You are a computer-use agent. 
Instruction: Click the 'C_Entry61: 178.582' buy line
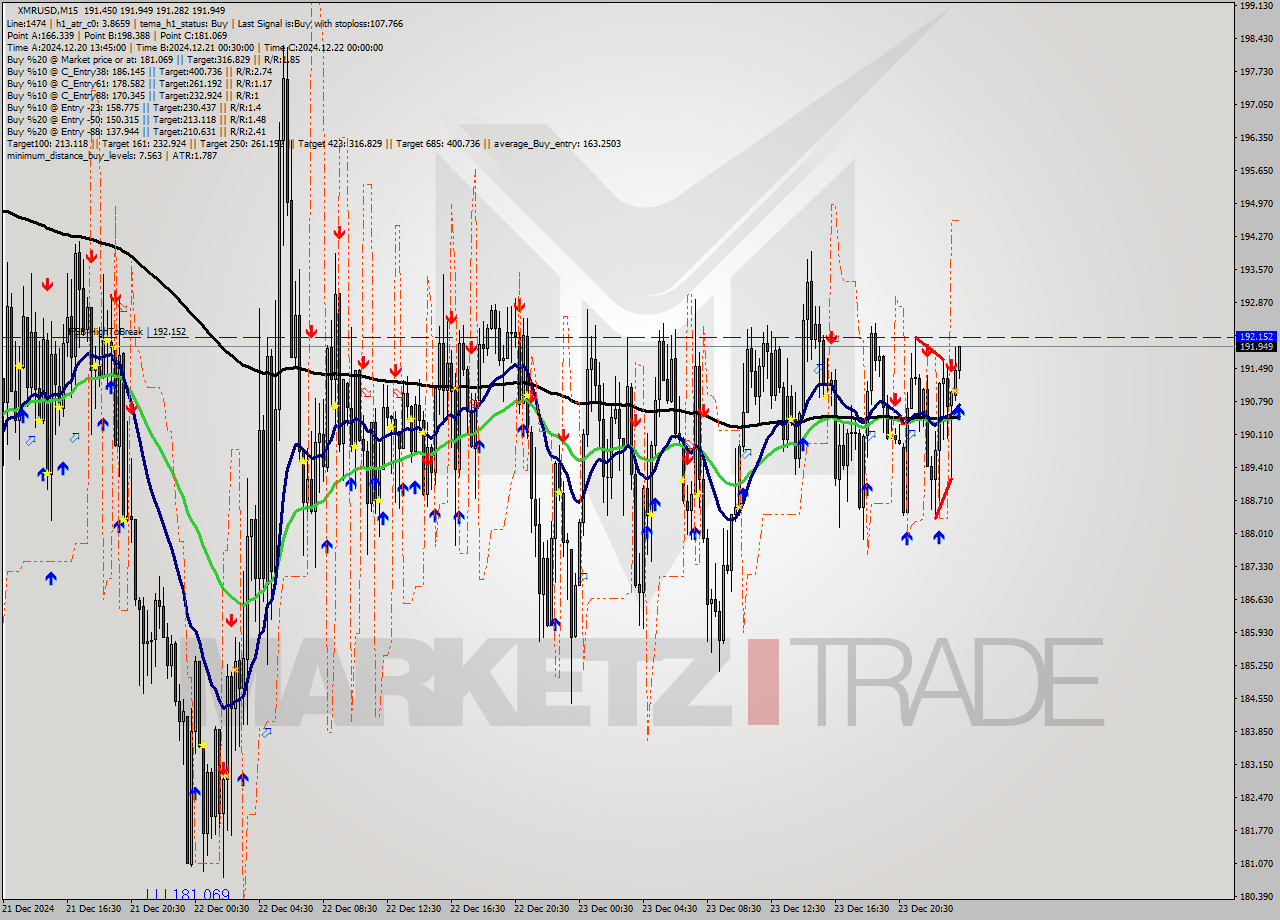click(139, 83)
